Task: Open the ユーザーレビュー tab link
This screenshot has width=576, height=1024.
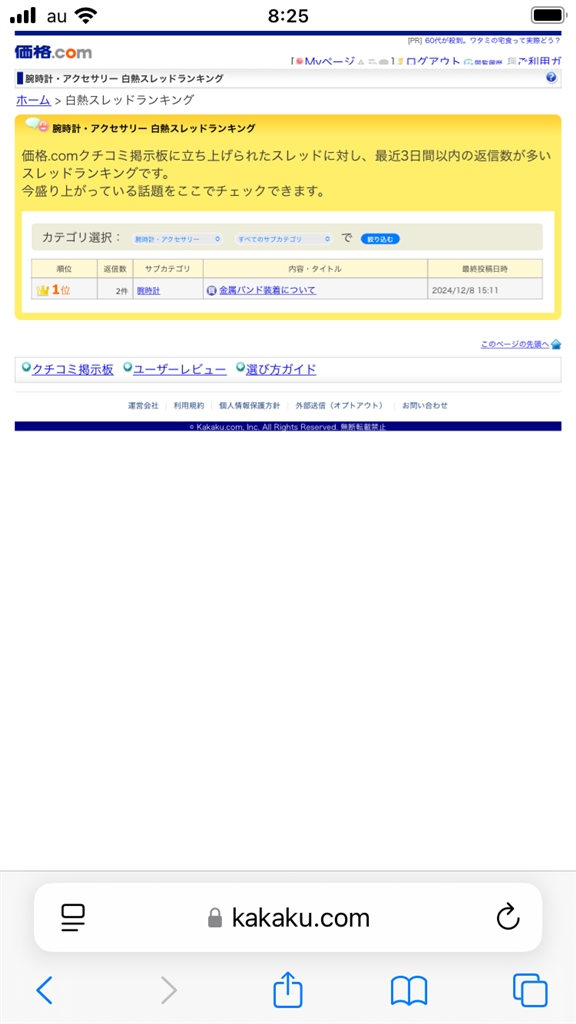Action: tap(180, 370)
